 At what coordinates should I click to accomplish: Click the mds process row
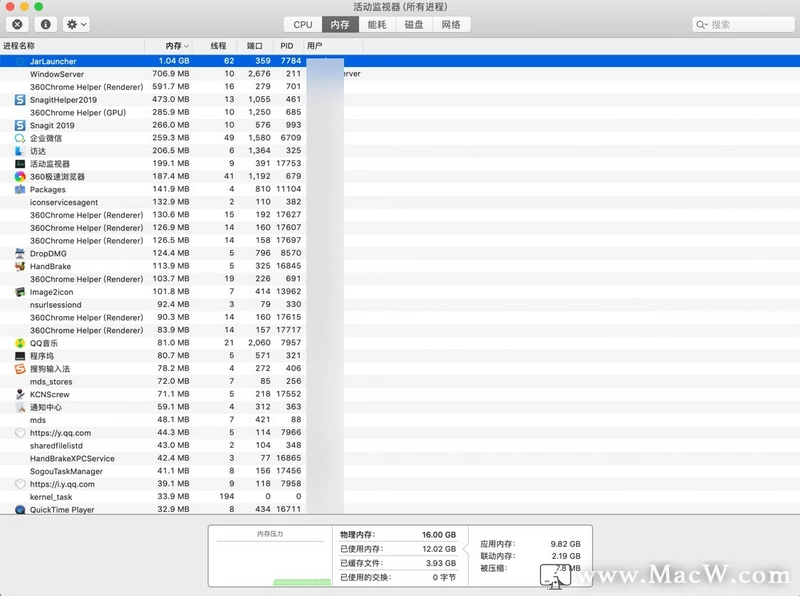click(x=400, y=420)
